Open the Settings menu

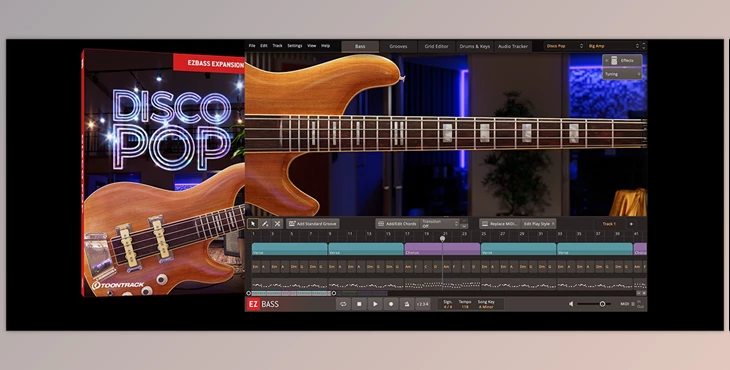295,46
